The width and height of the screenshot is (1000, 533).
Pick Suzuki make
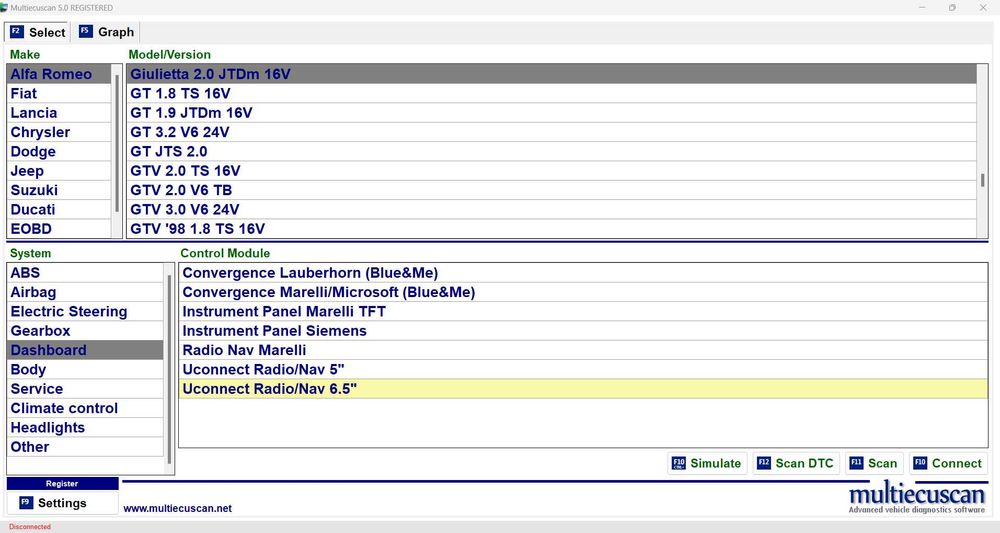tap(59, 190)
